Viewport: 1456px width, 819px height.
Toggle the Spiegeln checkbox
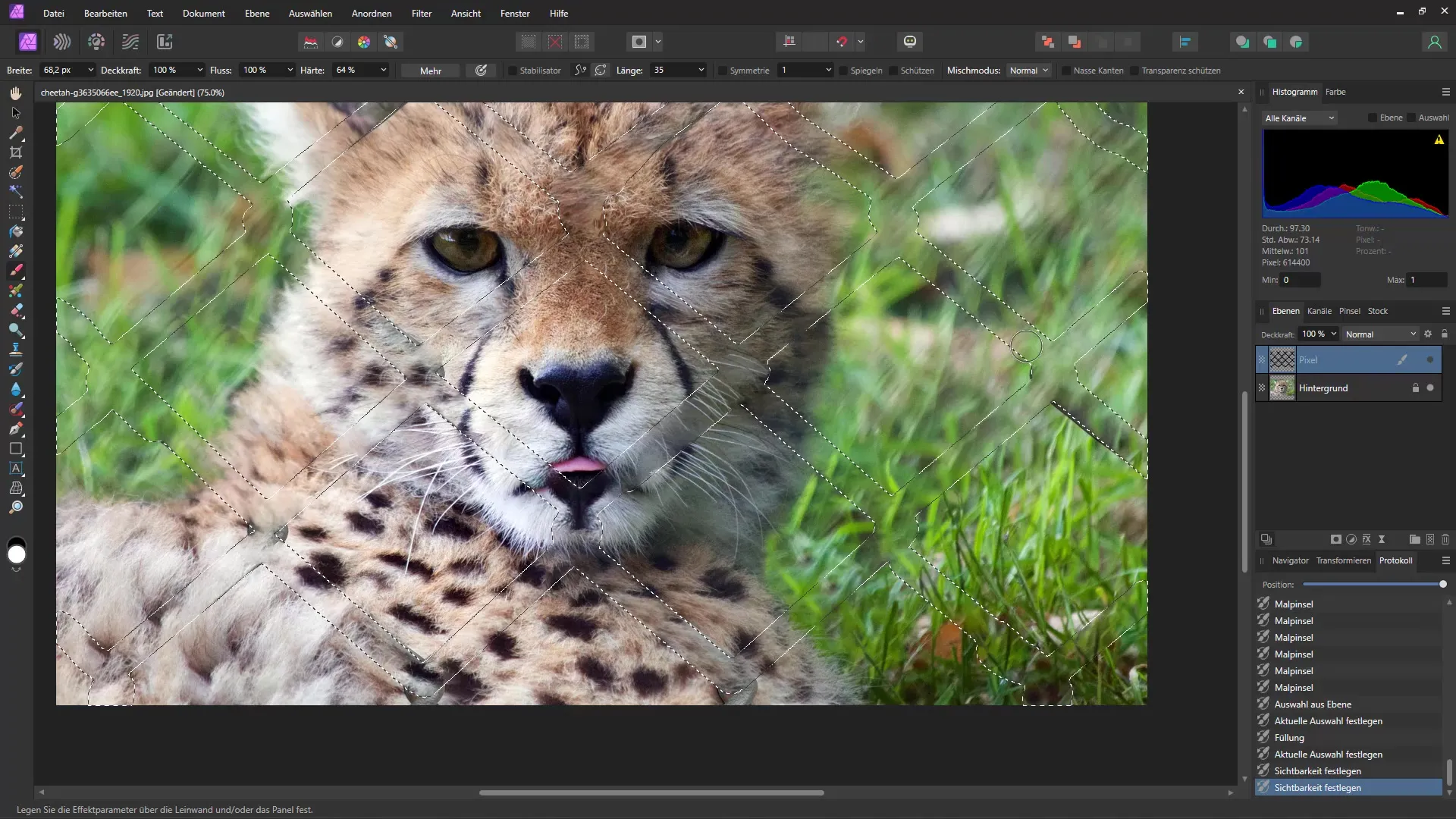[843, 71]
